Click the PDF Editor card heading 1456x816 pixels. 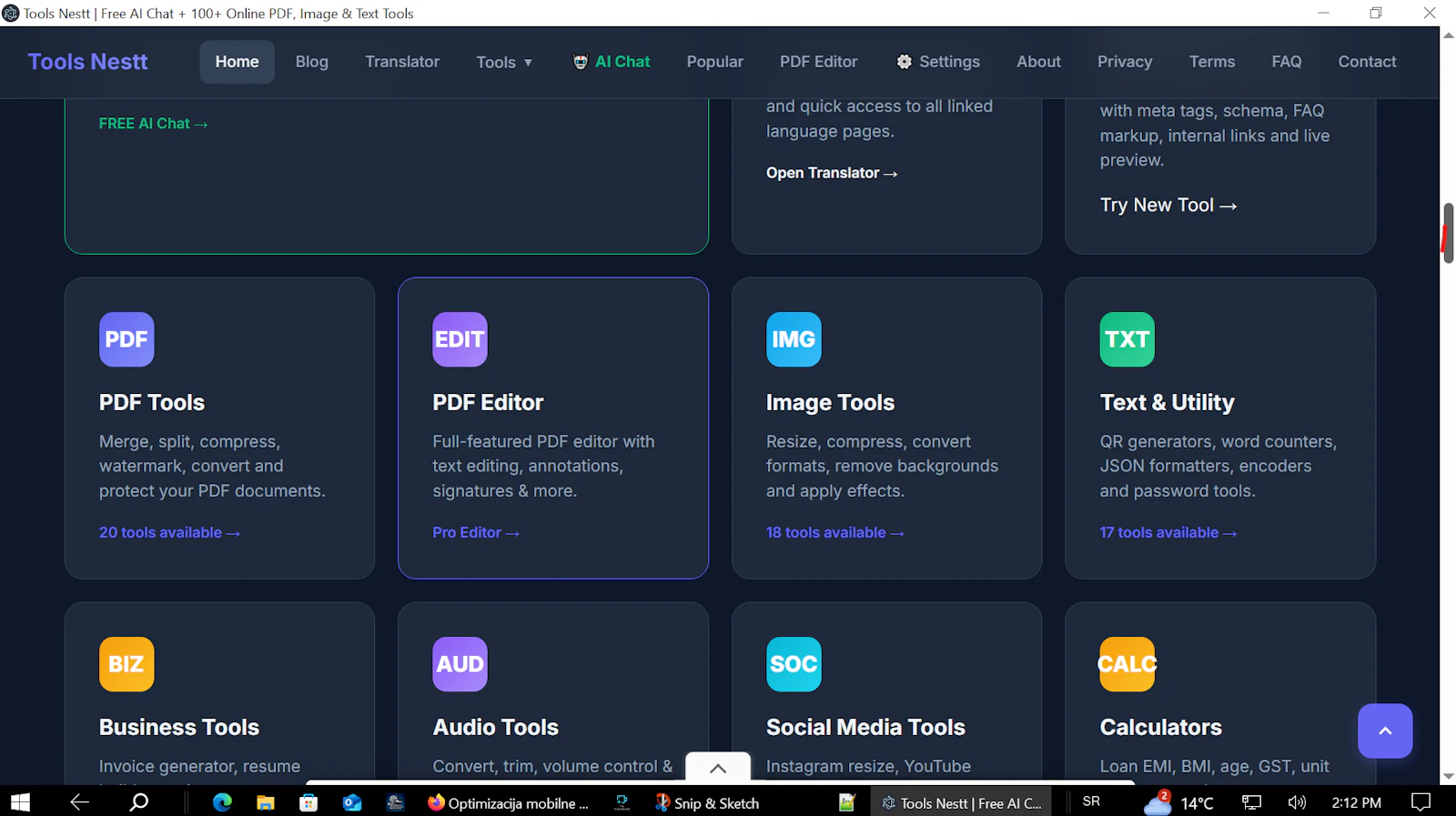pyautogui.click(x=488, y=402)
